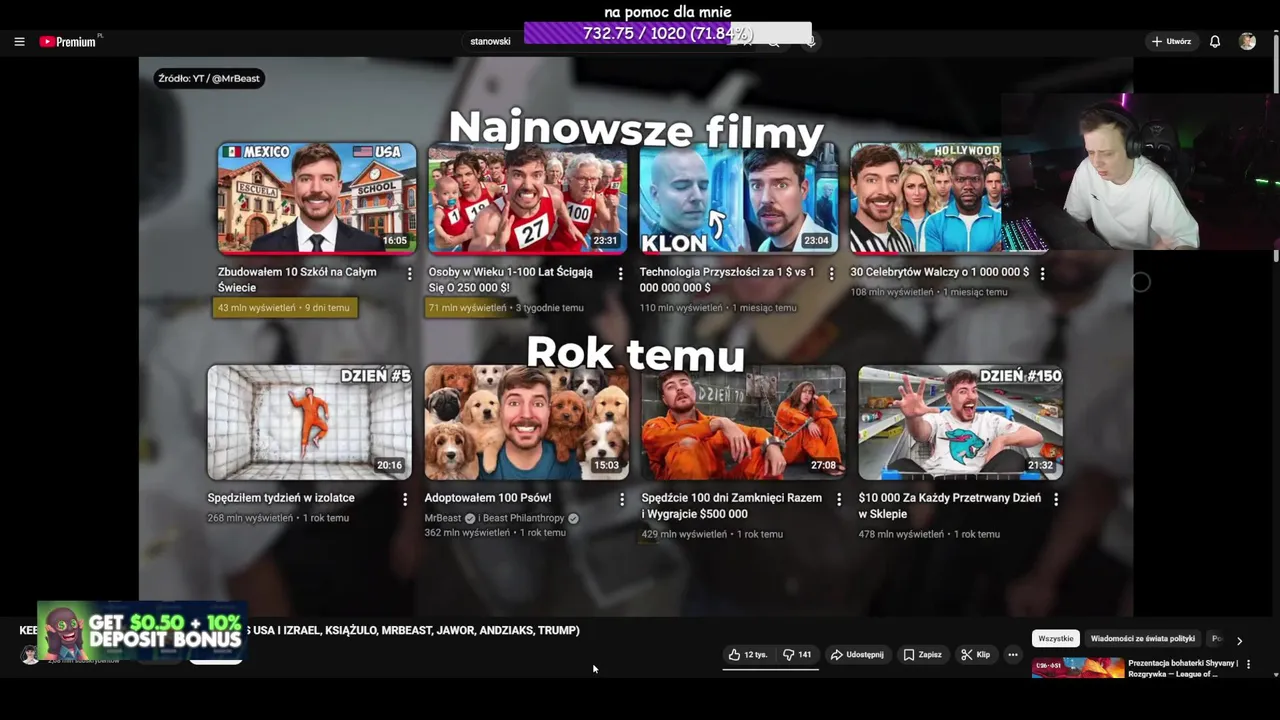
Task: Select the Wszystkie filter chip
Action: 1055,638
